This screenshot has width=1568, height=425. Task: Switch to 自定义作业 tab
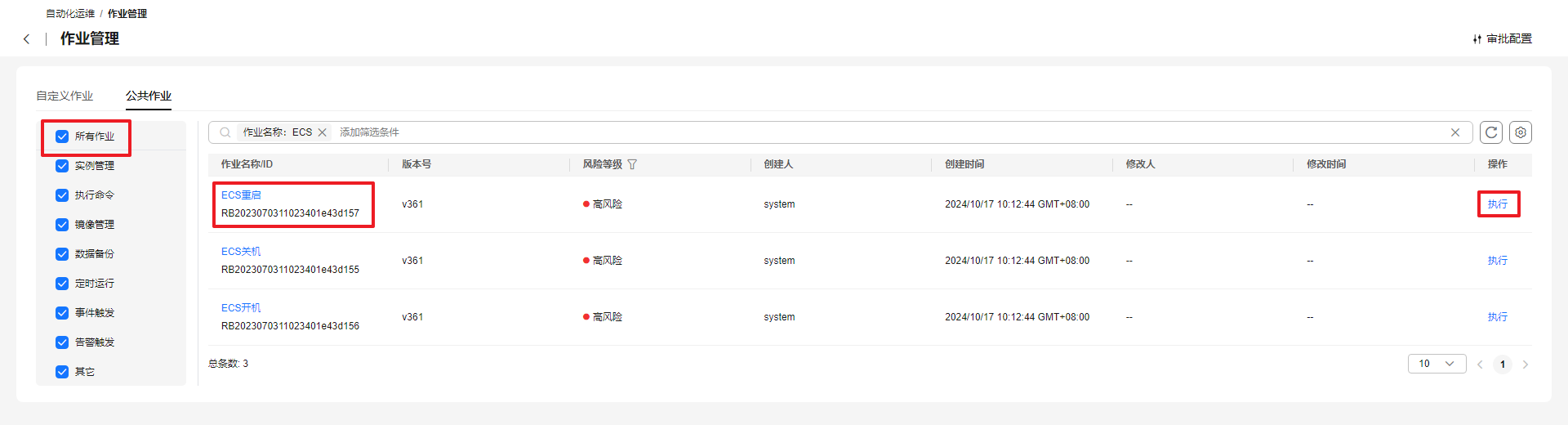65,96
